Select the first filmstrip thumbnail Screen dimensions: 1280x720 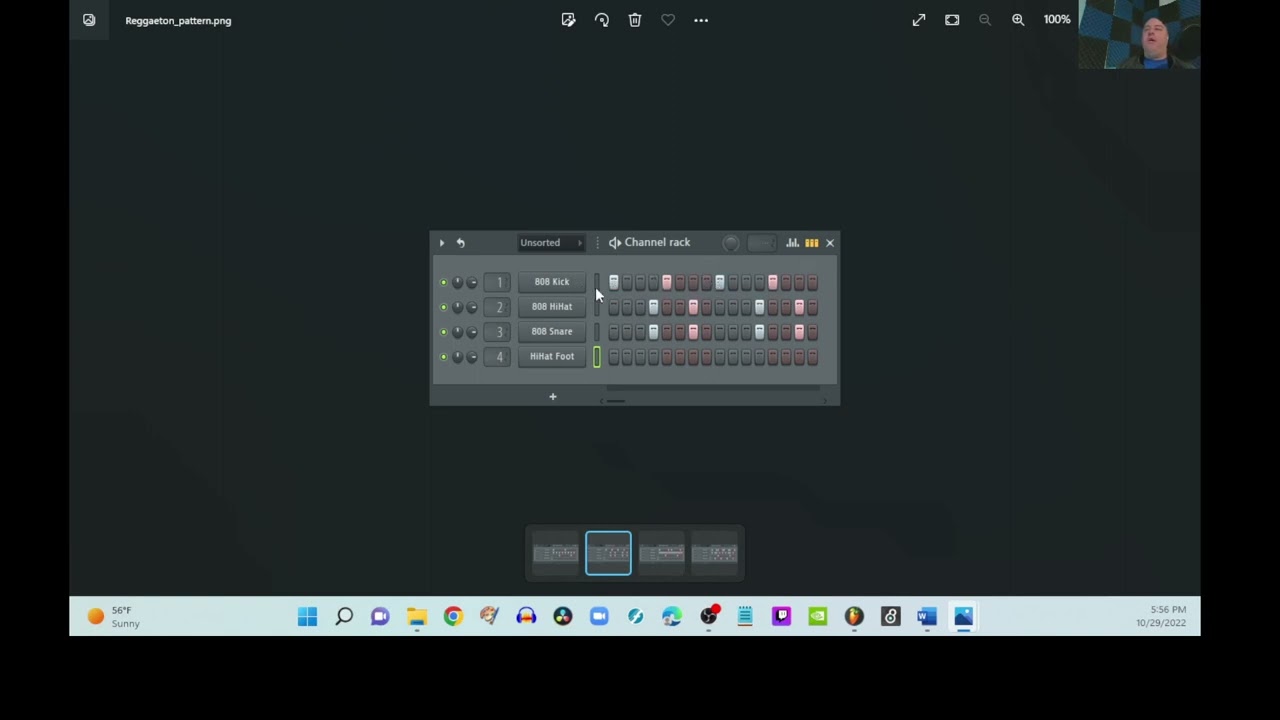[555, 553]
